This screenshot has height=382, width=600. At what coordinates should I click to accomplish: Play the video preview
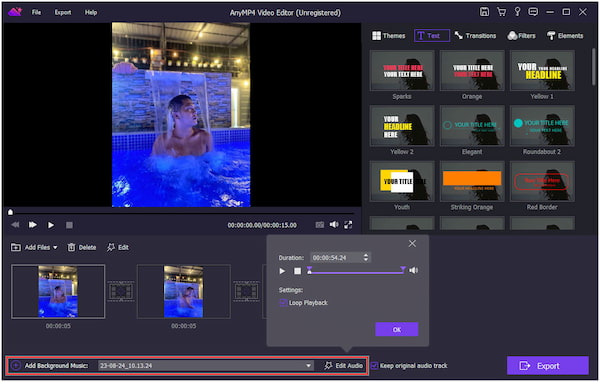tap(51, 225)
